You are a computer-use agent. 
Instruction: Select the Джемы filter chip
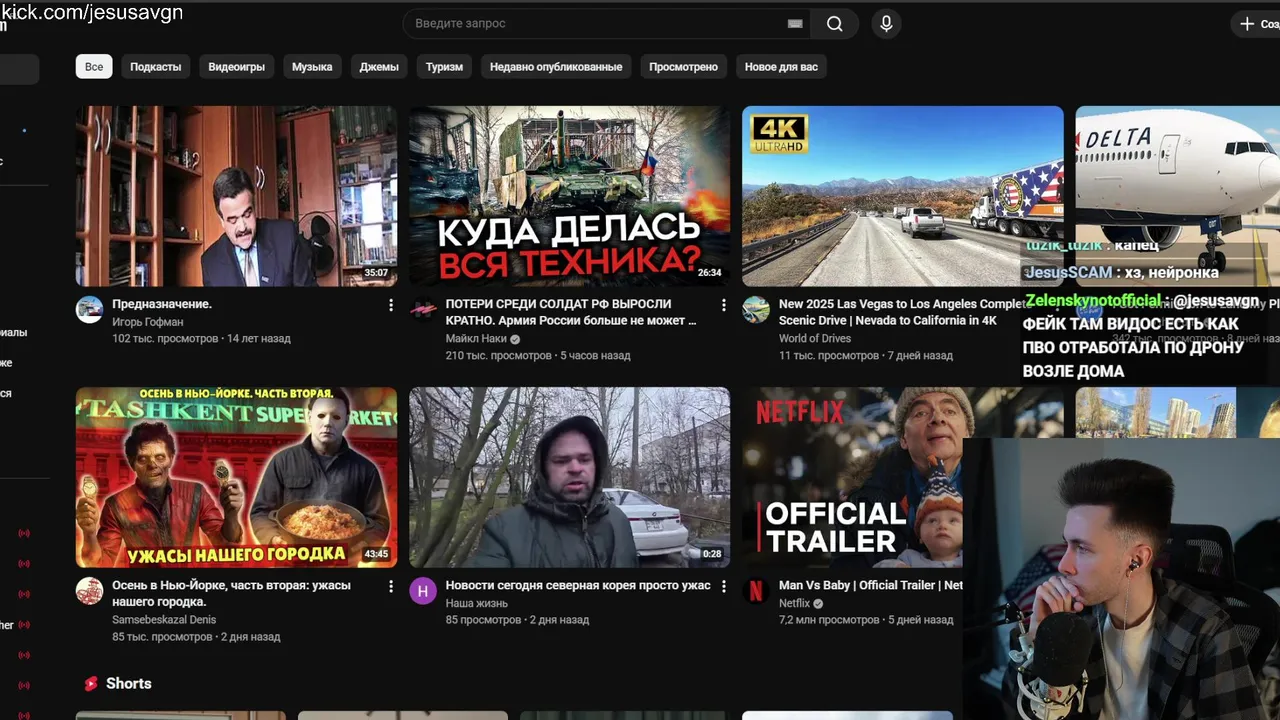[379, 67]
